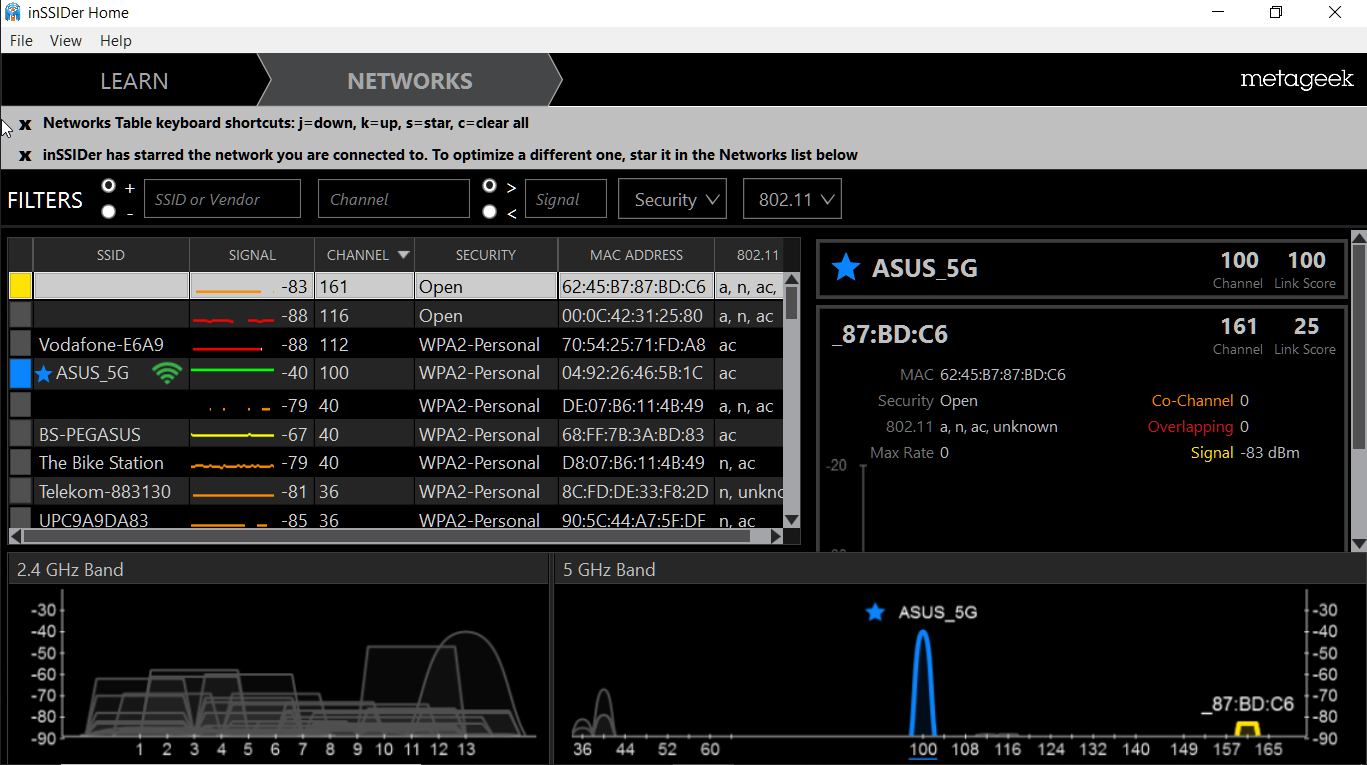
Task: Dismiss the starred network notice
Action: (x=25, y=156)
